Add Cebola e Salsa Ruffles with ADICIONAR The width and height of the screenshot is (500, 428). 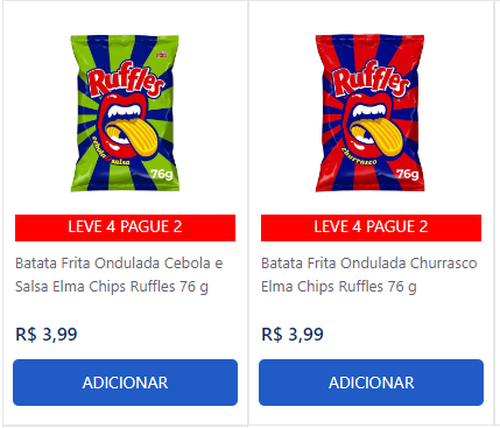(x=125, y=382)
